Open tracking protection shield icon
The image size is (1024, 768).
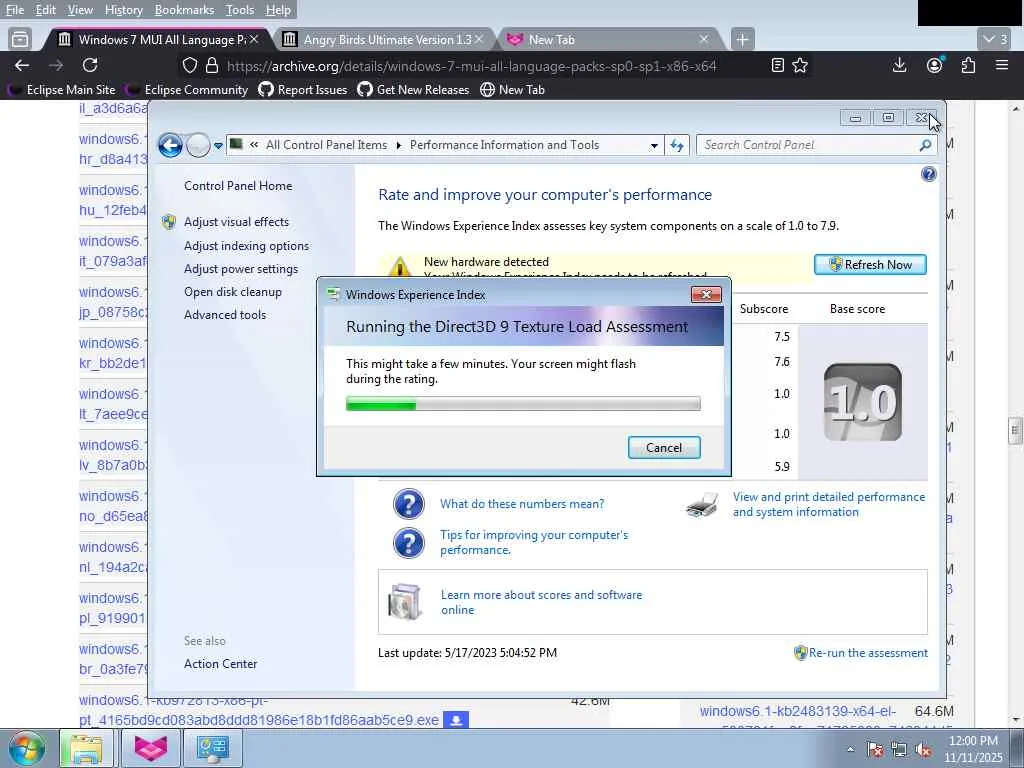pyautogui.click(x=189, y=65)
